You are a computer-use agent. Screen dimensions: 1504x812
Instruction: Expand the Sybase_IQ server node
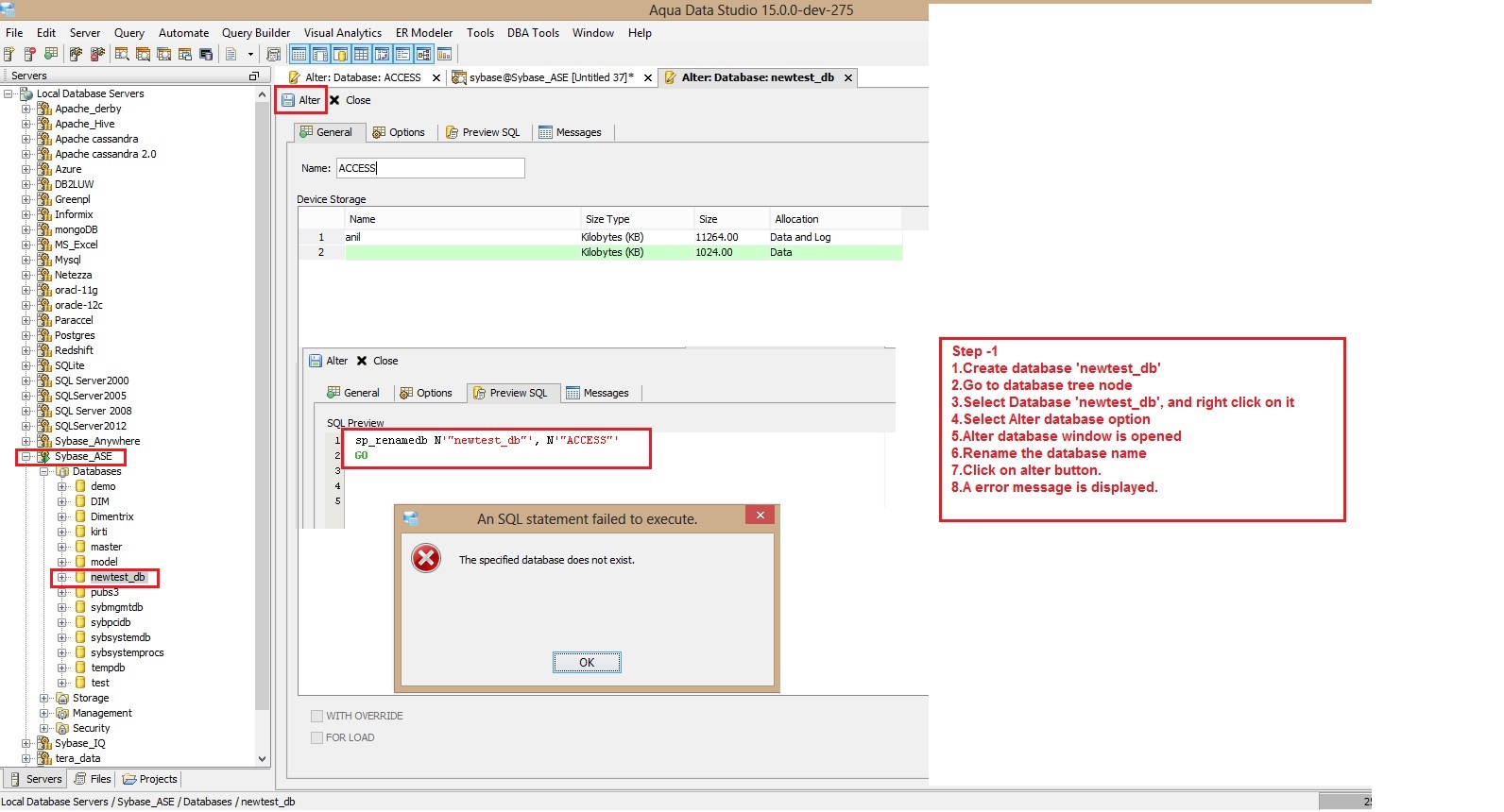pos(26,743)
